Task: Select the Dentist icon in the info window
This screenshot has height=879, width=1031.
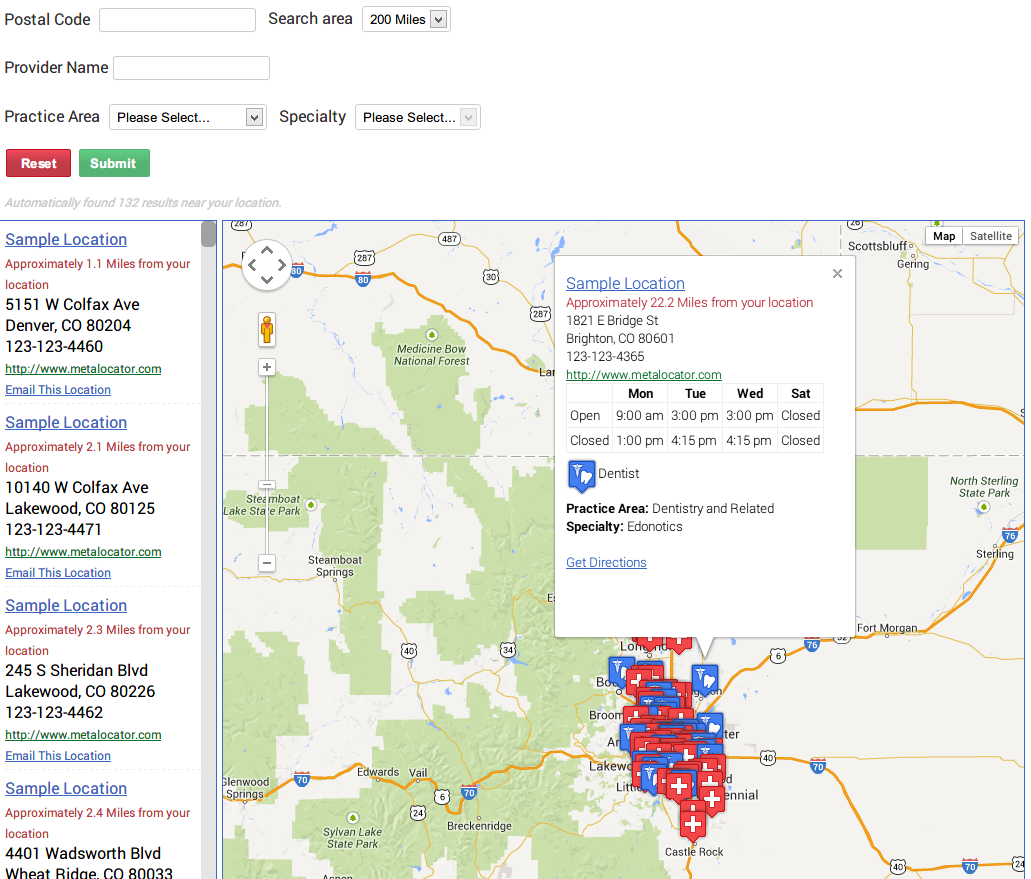Action: point(581,475)
